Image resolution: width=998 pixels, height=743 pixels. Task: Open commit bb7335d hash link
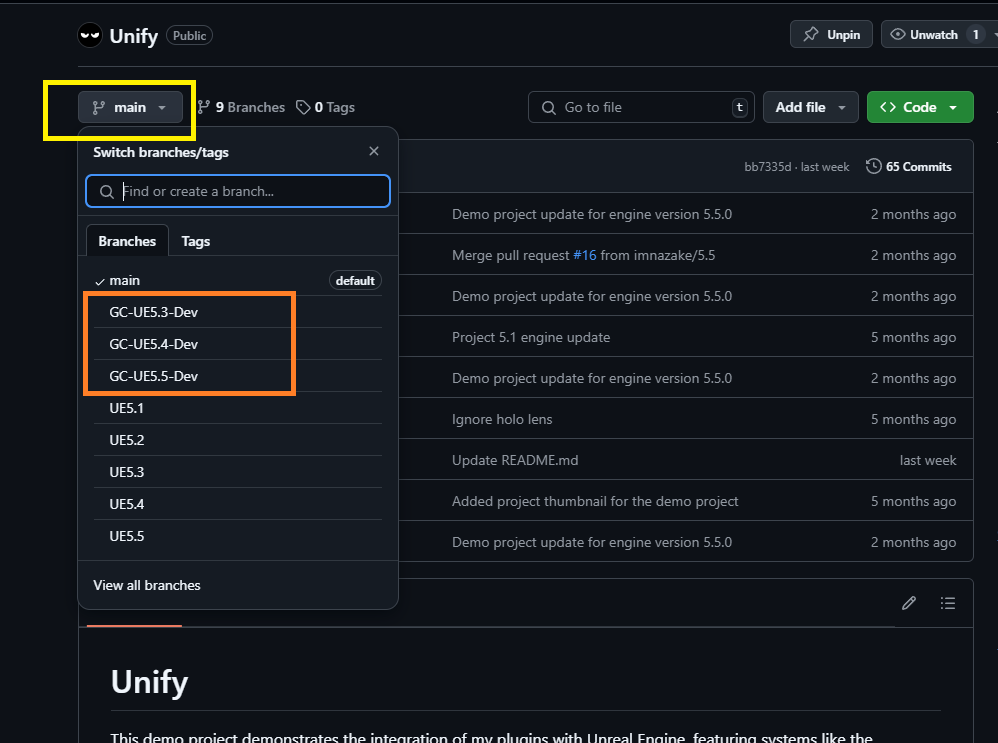click(x=768, y=167)
